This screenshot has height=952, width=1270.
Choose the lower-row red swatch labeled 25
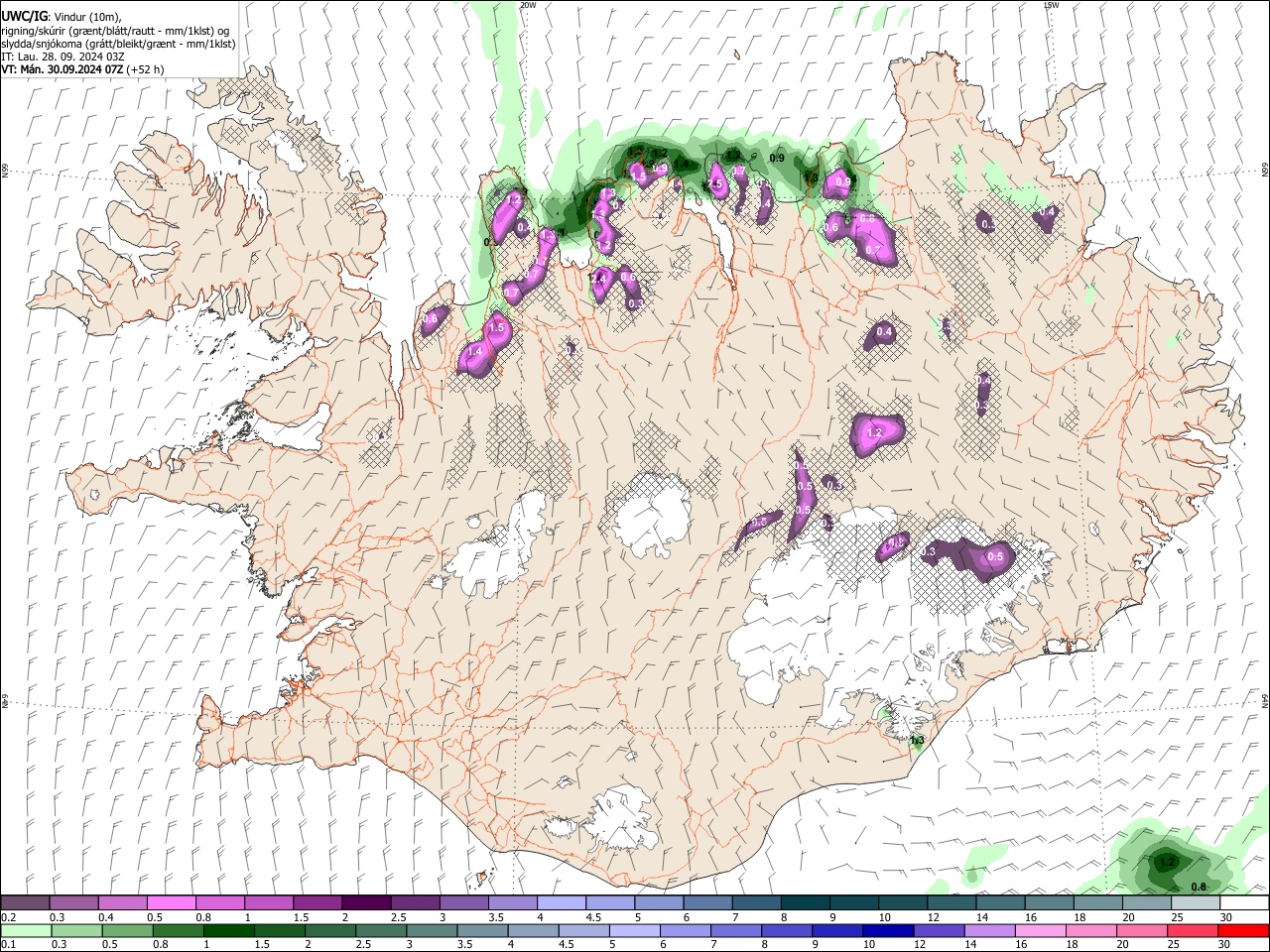1193,930
